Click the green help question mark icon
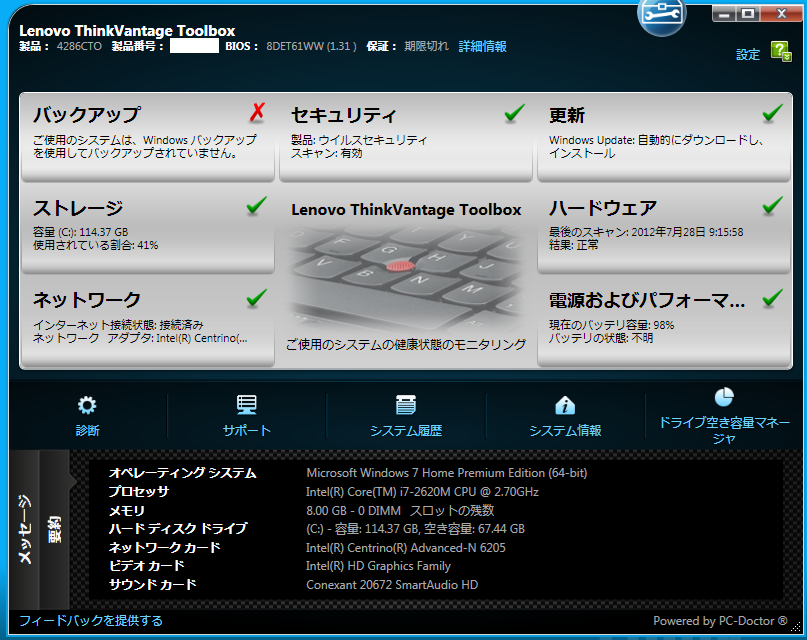Image resolution: width=807 pixels, height=640 pixels. [781, 51]
